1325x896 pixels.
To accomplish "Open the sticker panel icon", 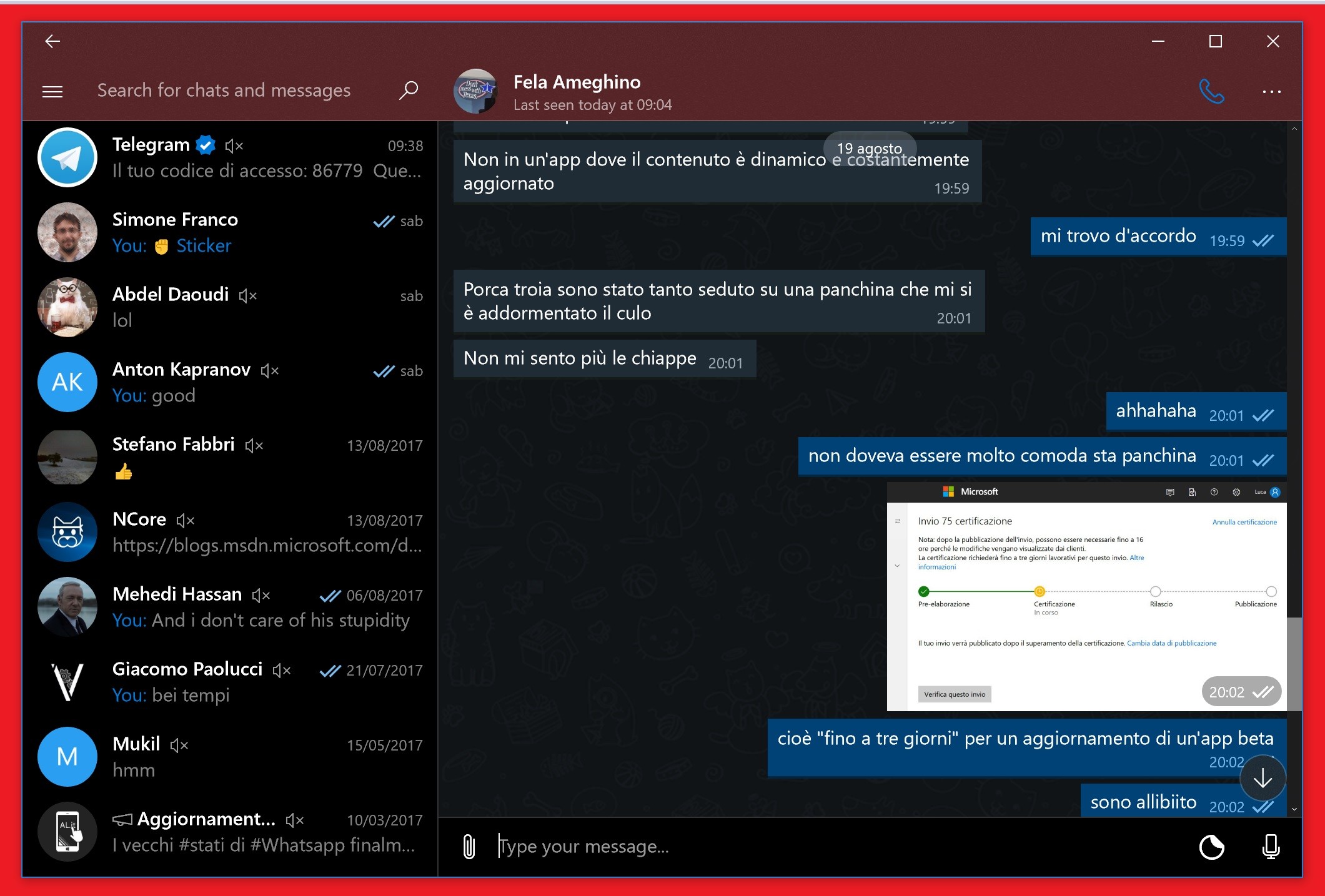I will click(1211, 847).
